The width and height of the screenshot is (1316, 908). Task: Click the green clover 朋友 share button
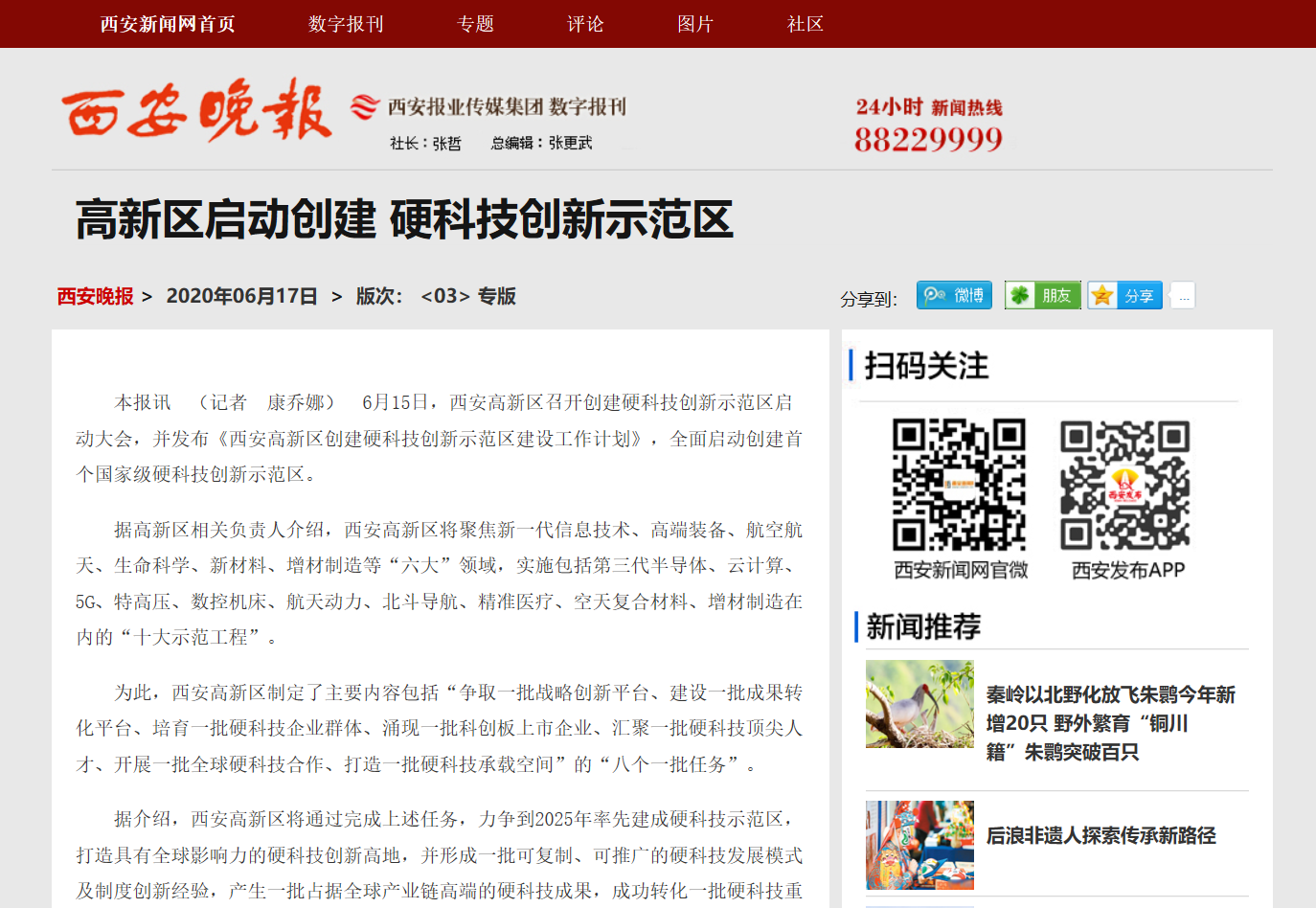point(1042,295)
